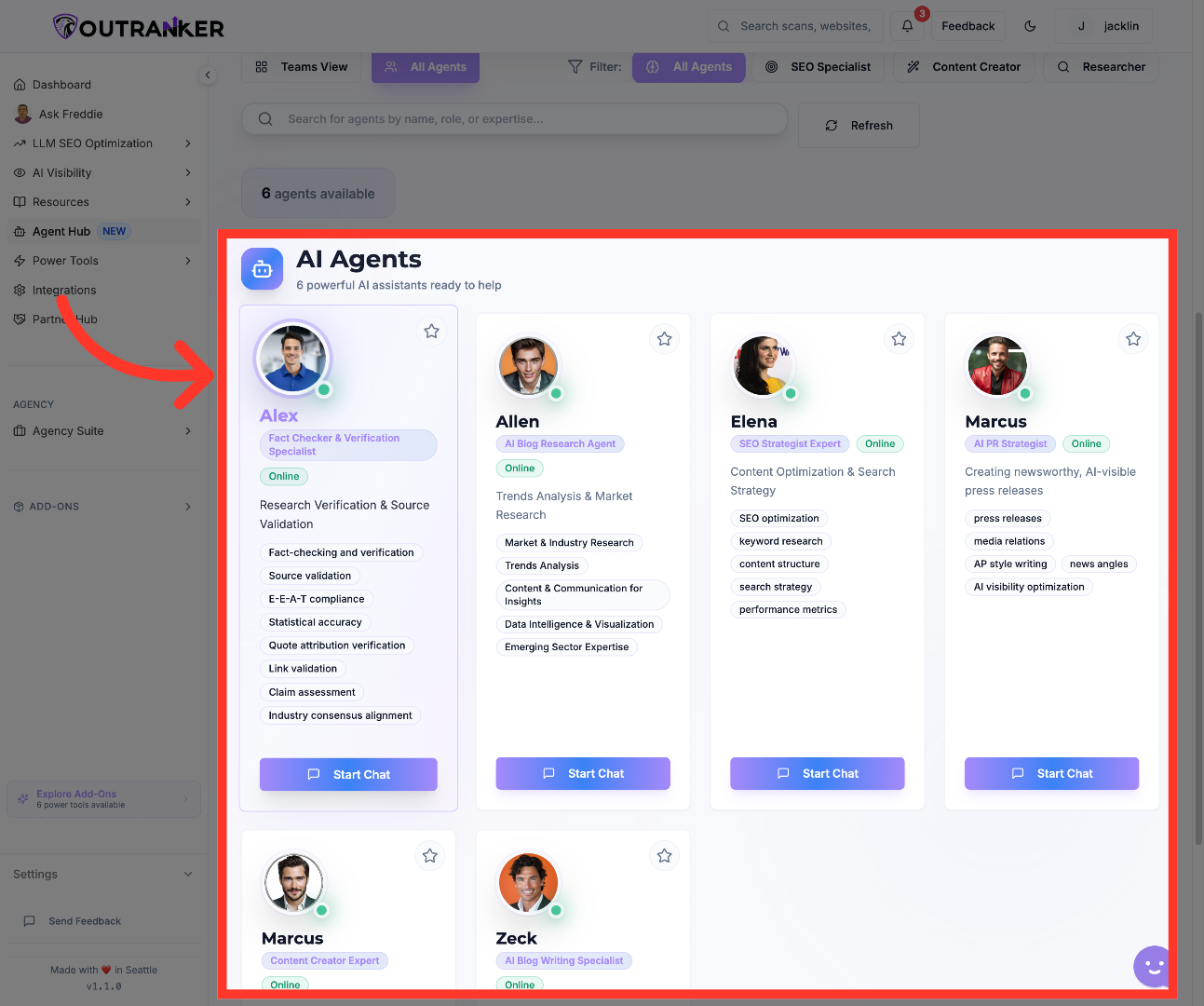Click the Refresh button

[859, 126]
